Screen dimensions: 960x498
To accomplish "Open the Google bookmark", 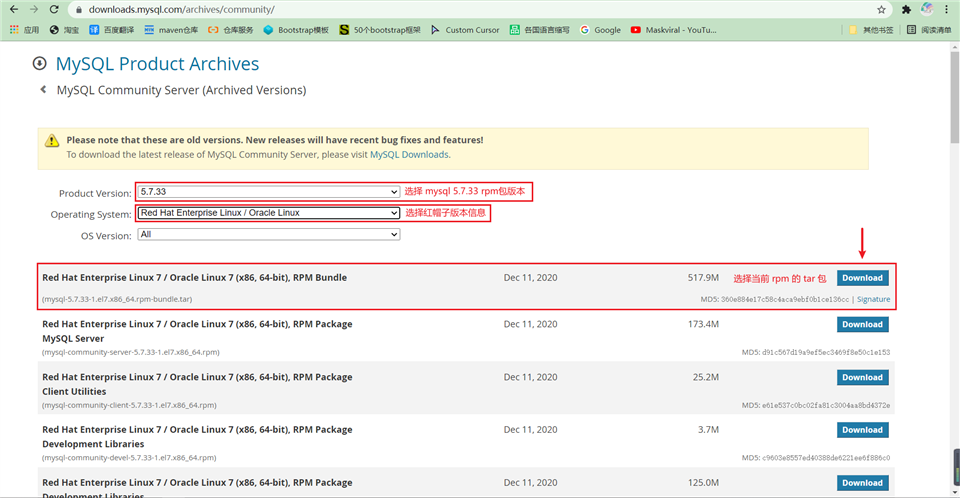I will click(600, 30).
